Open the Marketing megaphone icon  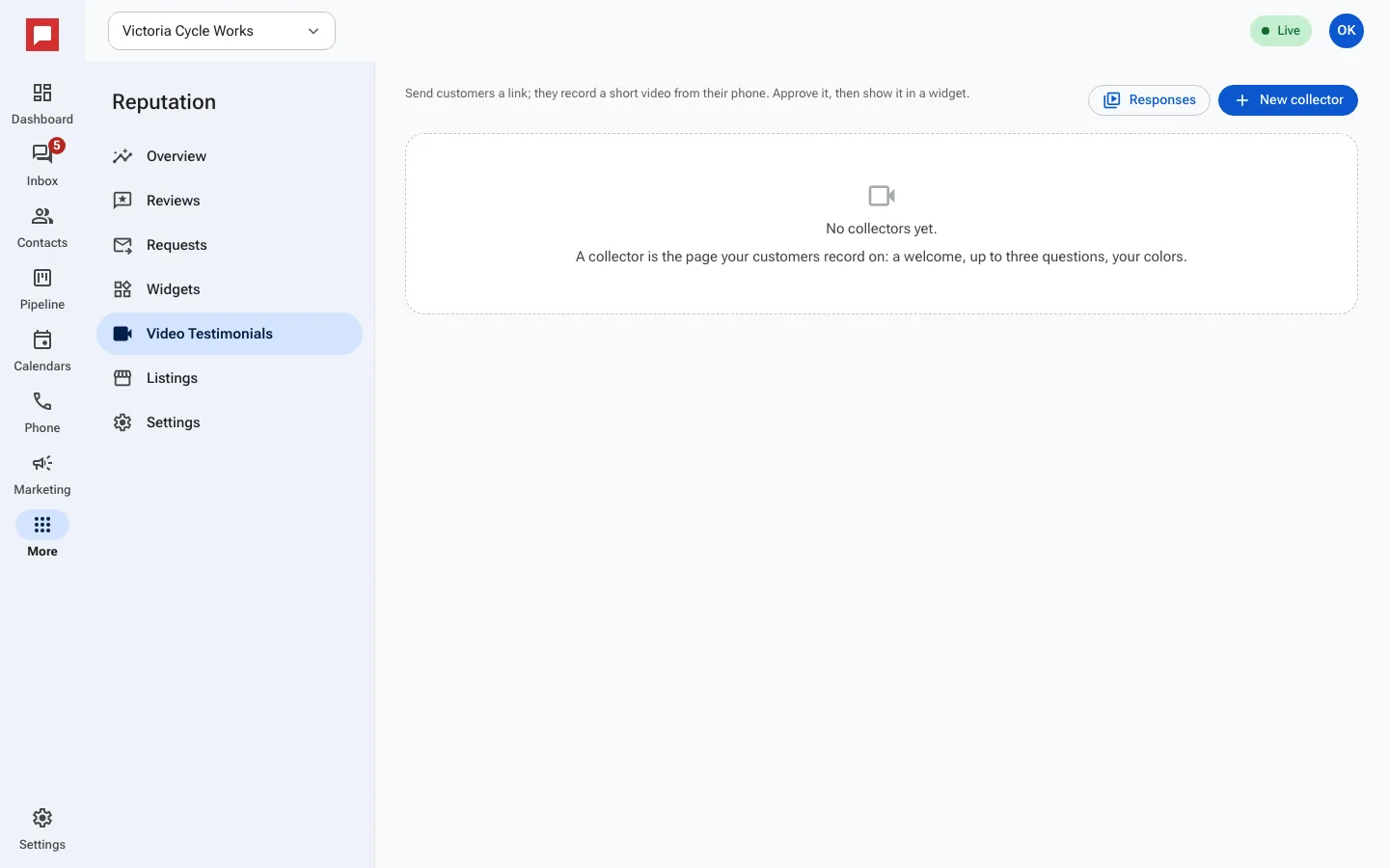point(42,463)
